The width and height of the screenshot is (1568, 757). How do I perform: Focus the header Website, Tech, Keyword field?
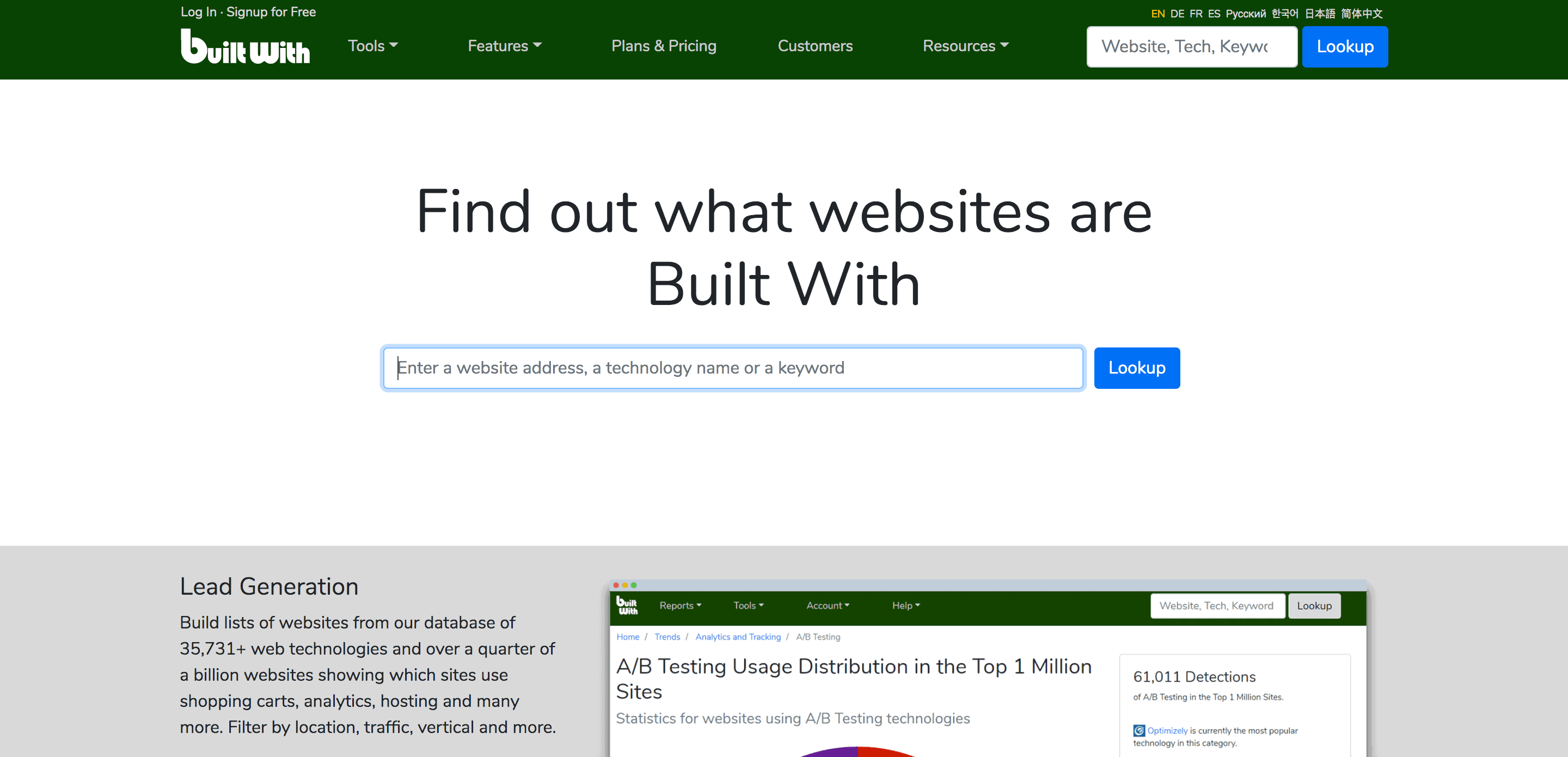click(x=1191, y=46)
